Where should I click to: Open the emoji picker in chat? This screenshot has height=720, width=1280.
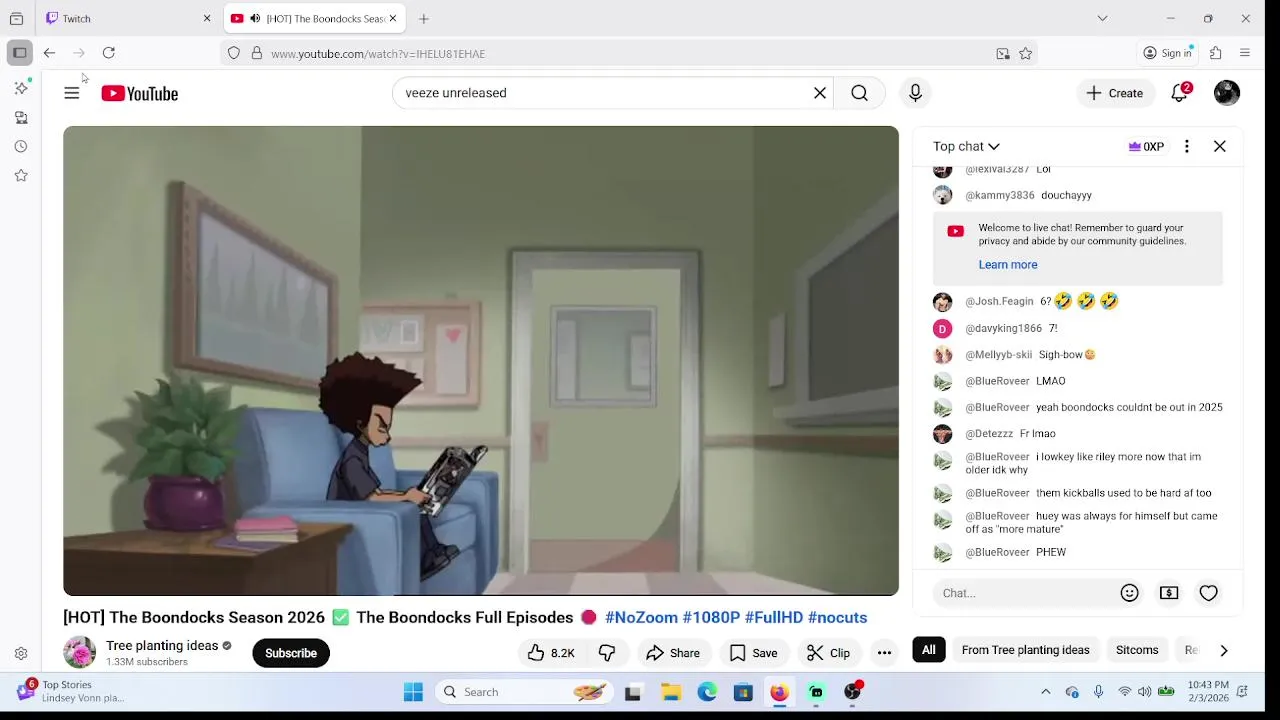1130,593
